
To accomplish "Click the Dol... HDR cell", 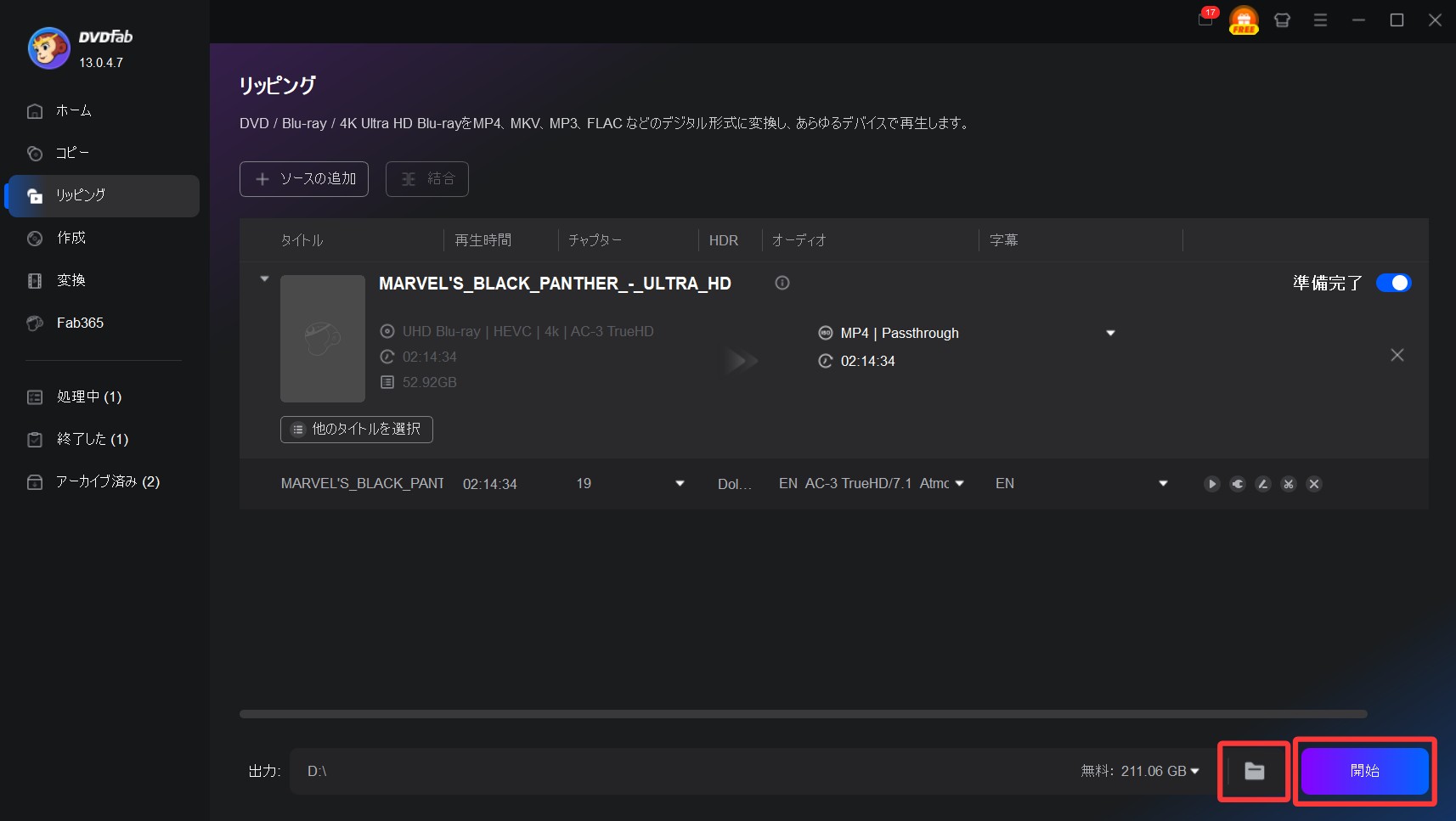I will point(735,484).
